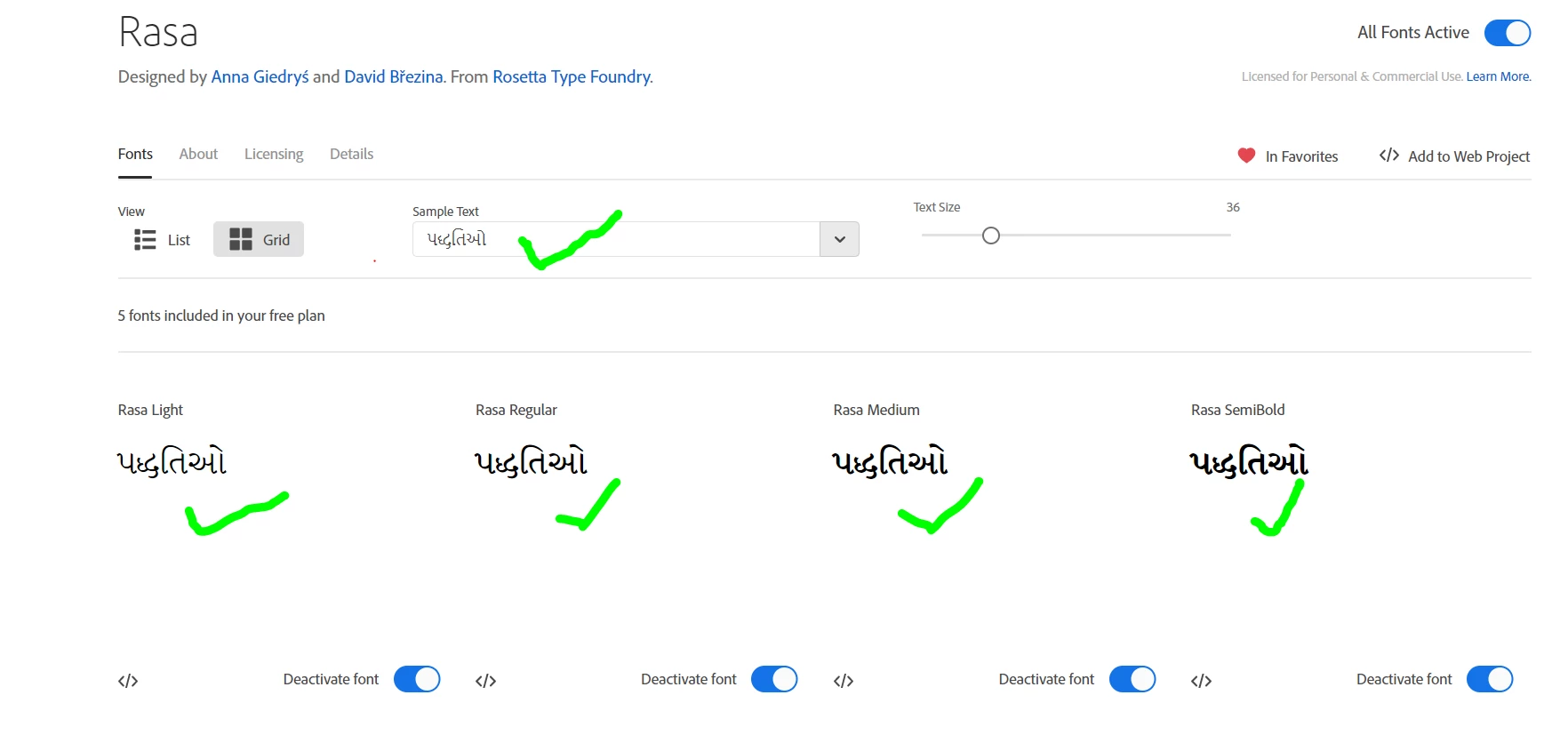Click the code icon beside Add to Web Project

point(1389,156)
